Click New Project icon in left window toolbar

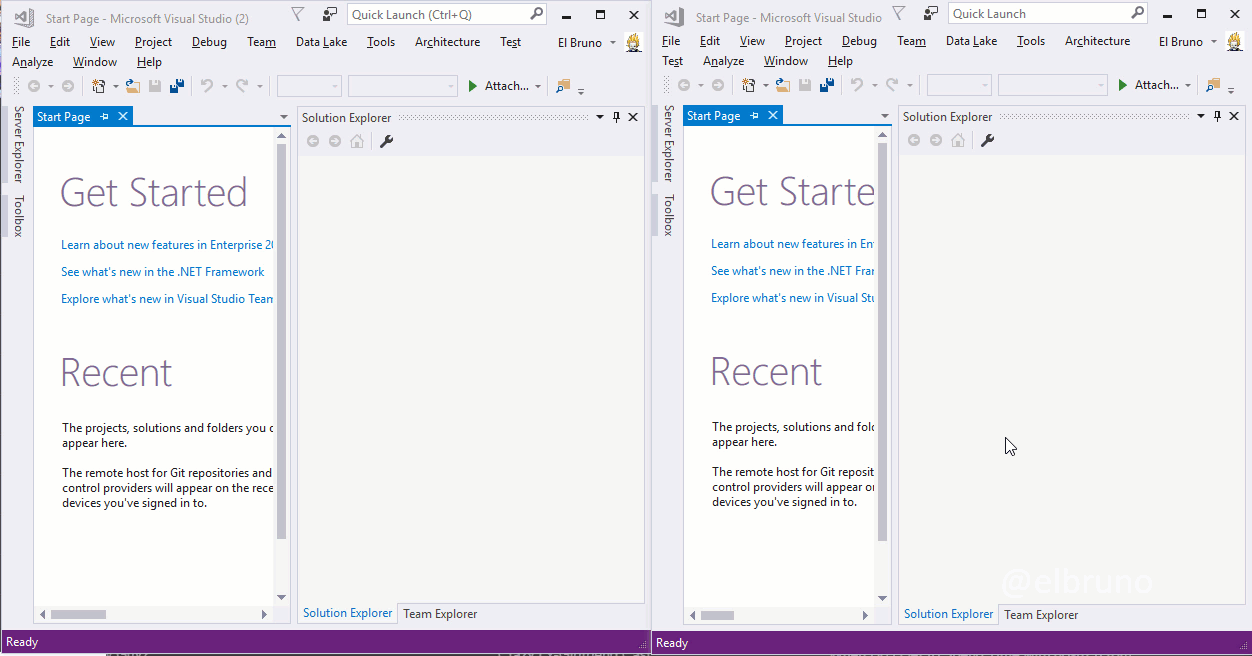tap(99, 86)
